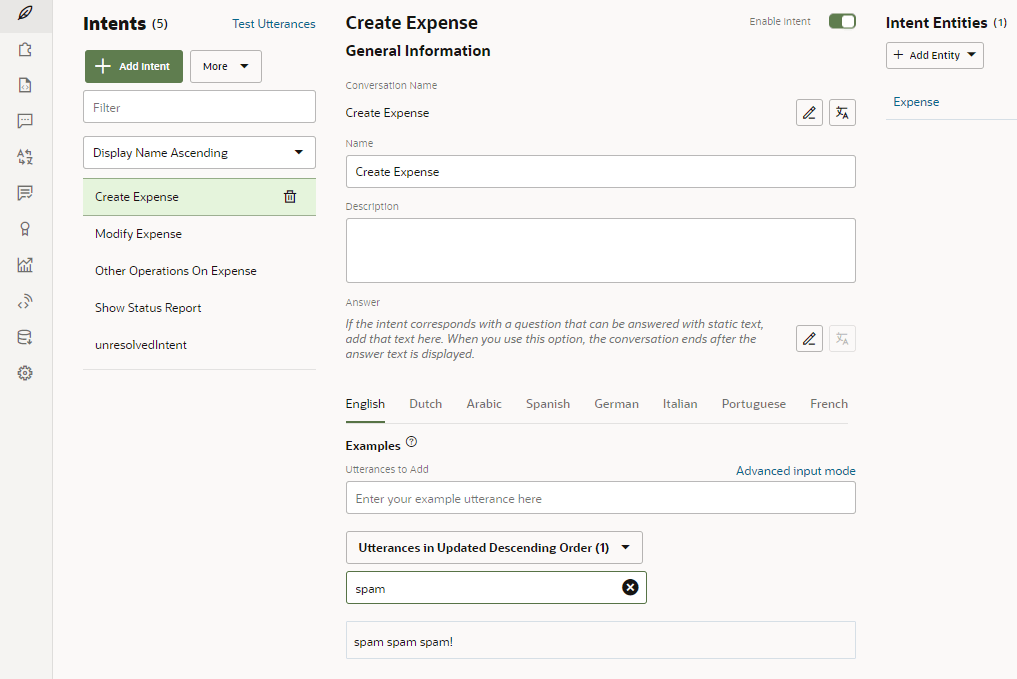Select the French language tab
1017x679 pixels.
pyautogui.click(x=828, y=403)
